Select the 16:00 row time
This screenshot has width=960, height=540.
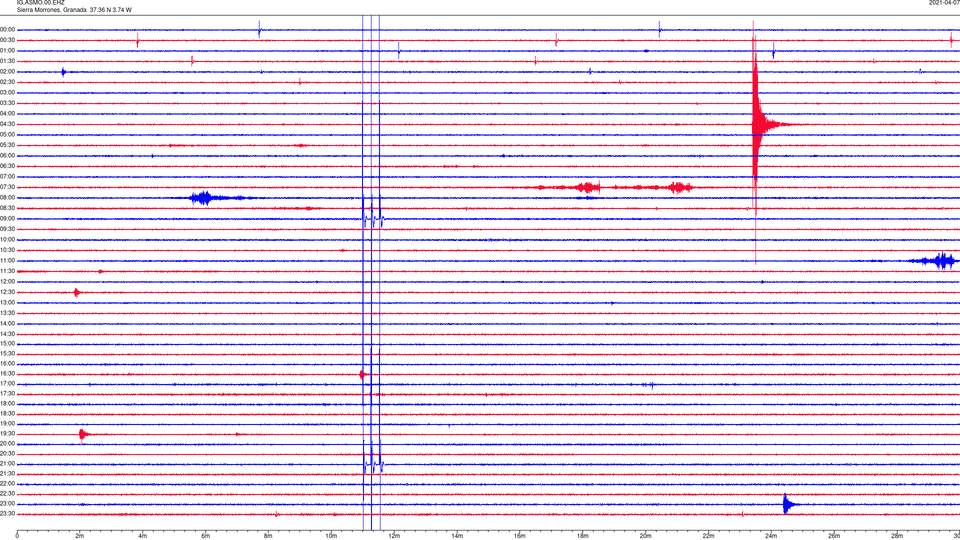(x=8, y=364)
